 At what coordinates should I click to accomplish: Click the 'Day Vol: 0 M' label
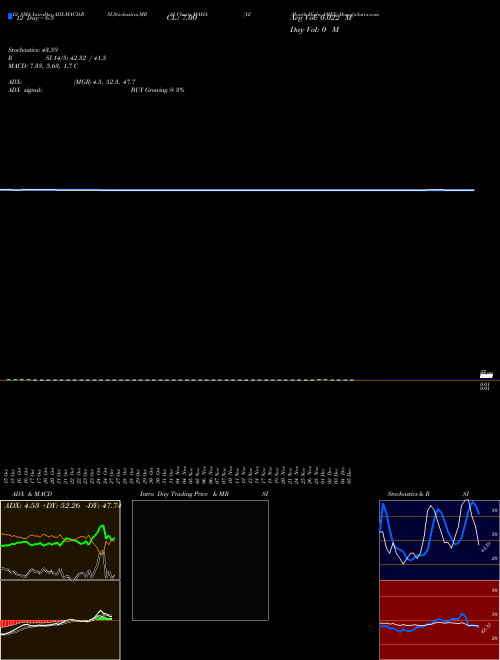(314, 30)
